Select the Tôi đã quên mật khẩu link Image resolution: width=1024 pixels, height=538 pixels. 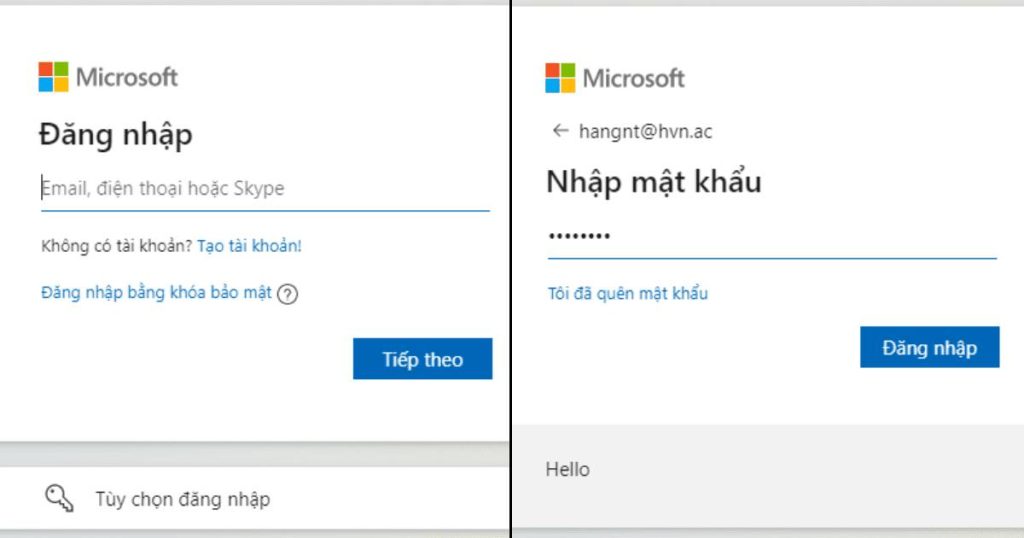tap(627, 293)
